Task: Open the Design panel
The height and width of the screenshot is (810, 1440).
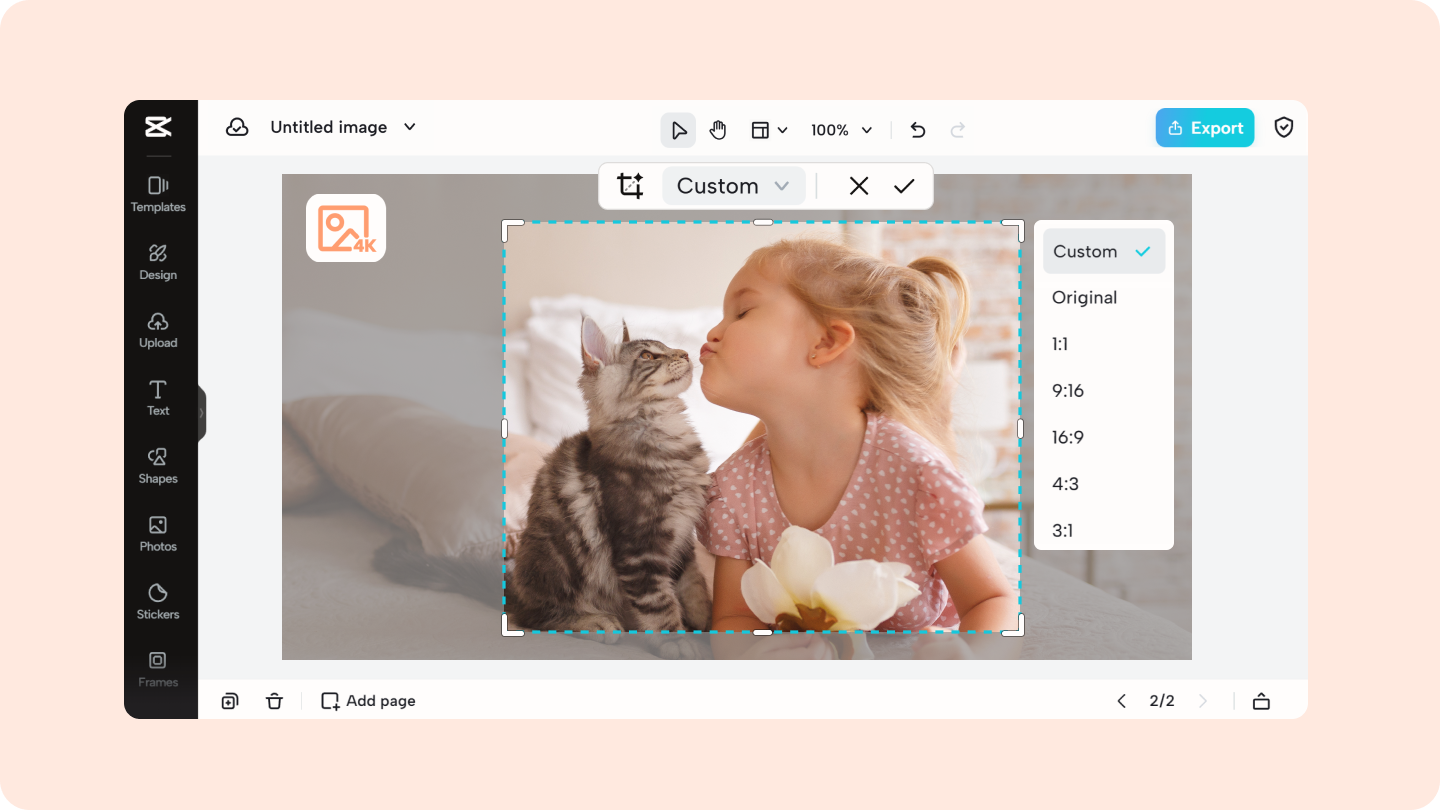Action: point(158,262)
